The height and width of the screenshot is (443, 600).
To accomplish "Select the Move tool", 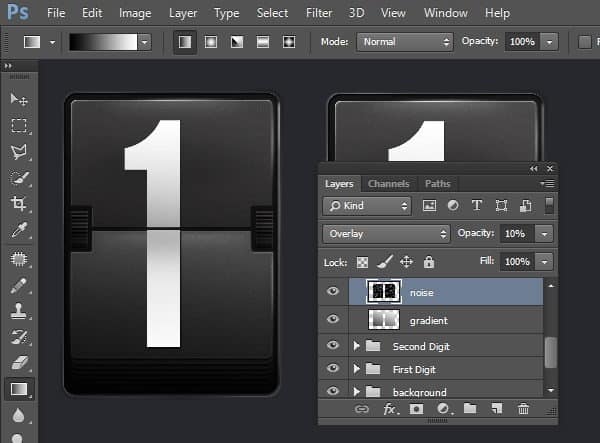I will pyautogui.click(x=19, y=99).
